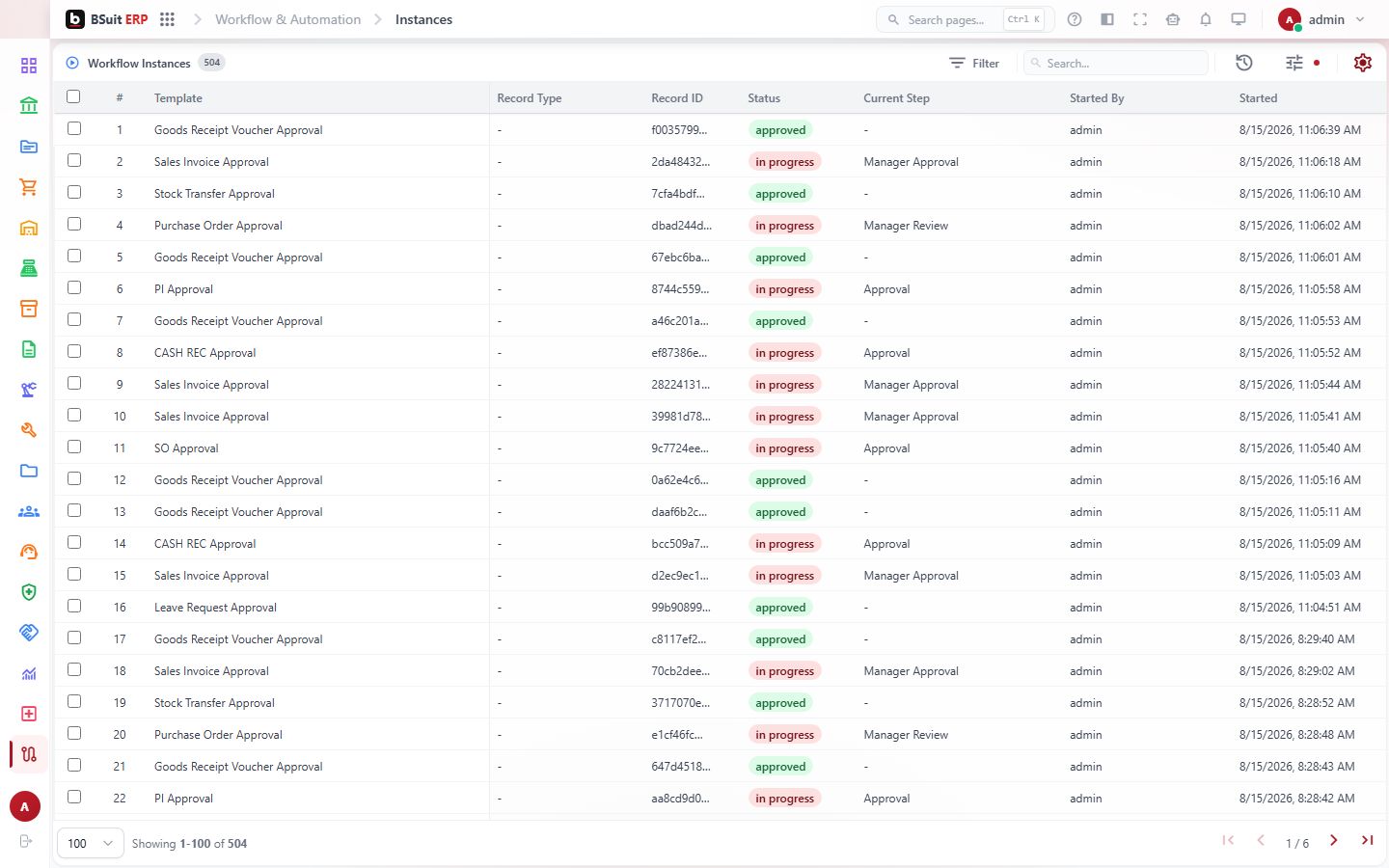The height and width of the screenshot is (868, 1389).
Task: Open the column tune sliders icon
Action: 1294,63
